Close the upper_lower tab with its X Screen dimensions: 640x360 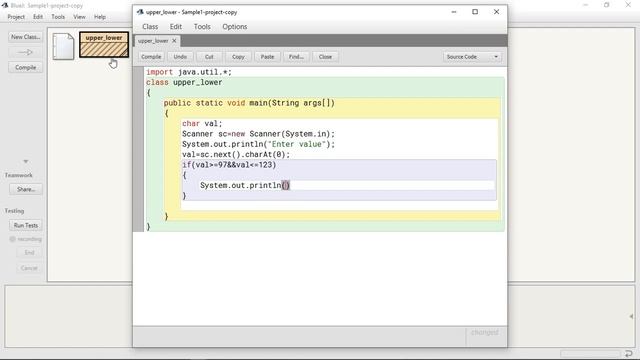click(174, 41)
